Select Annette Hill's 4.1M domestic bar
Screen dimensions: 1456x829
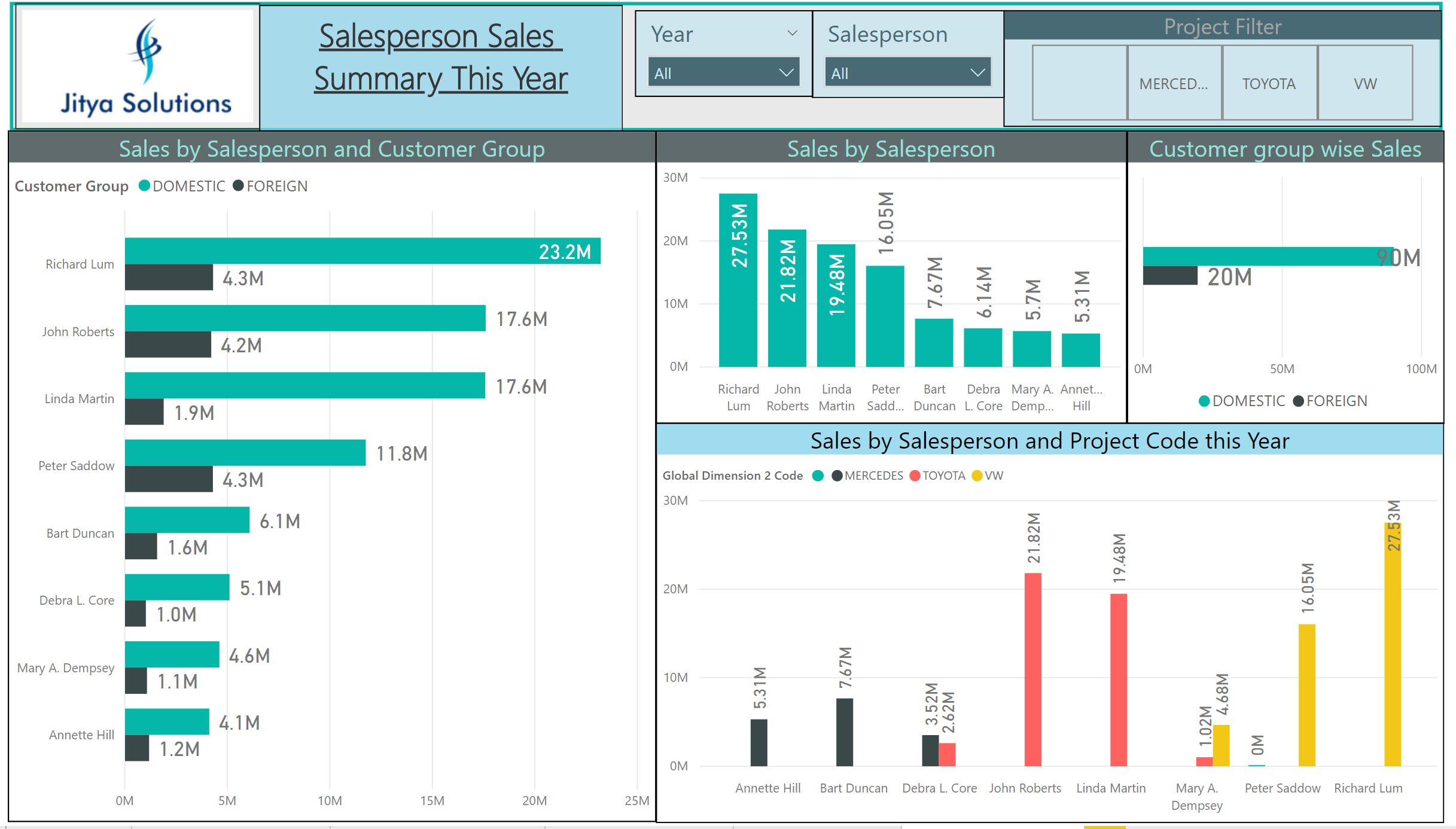coord(167,721)
